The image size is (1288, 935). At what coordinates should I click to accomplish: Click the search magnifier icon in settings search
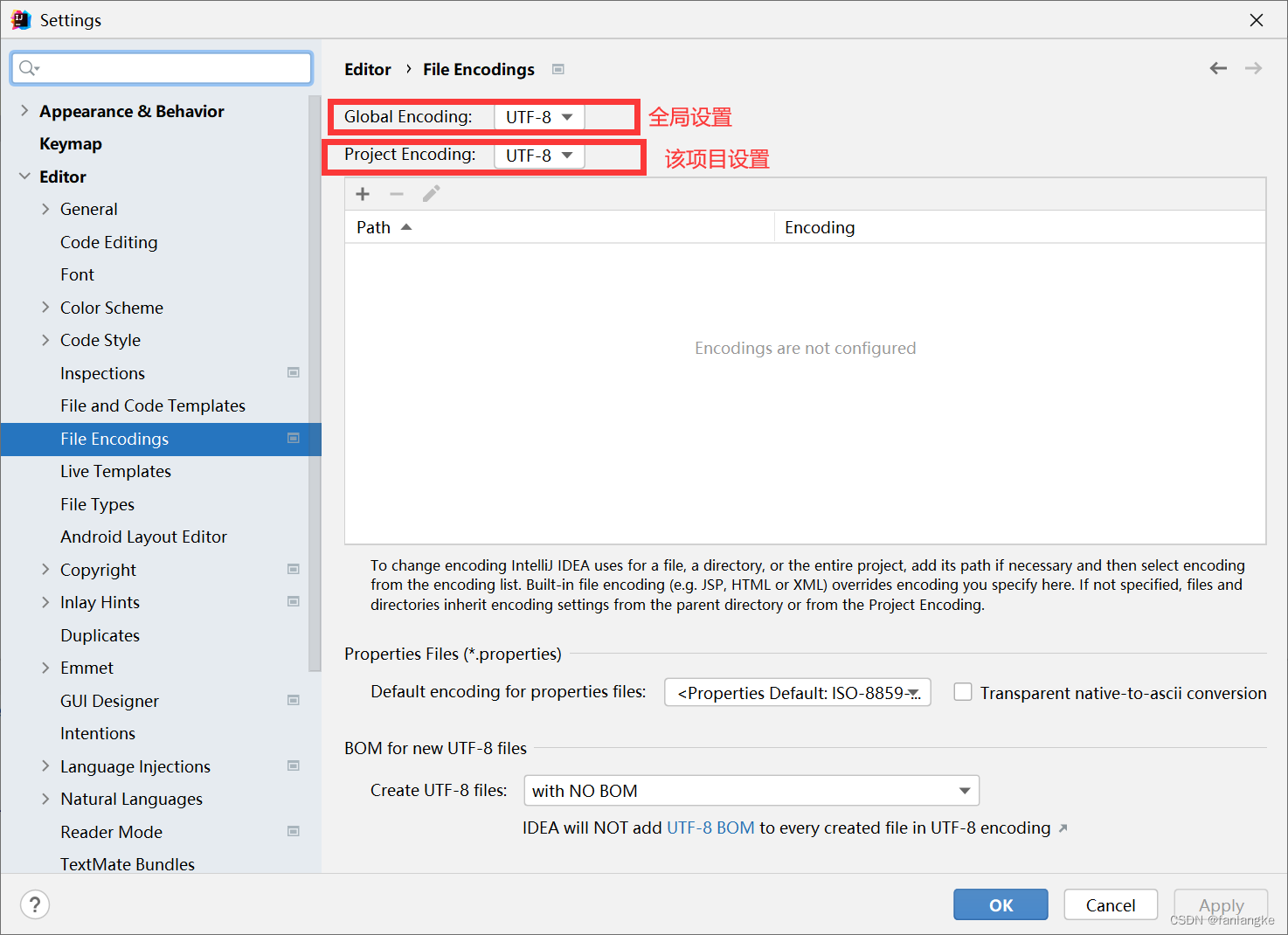[29, 68]
